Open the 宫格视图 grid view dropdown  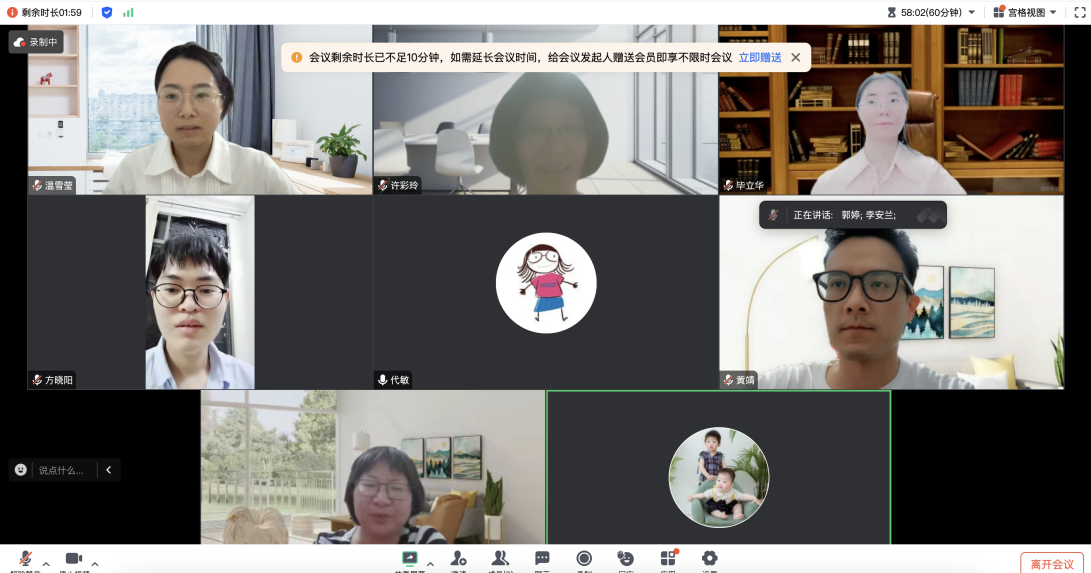(1025, 12)
